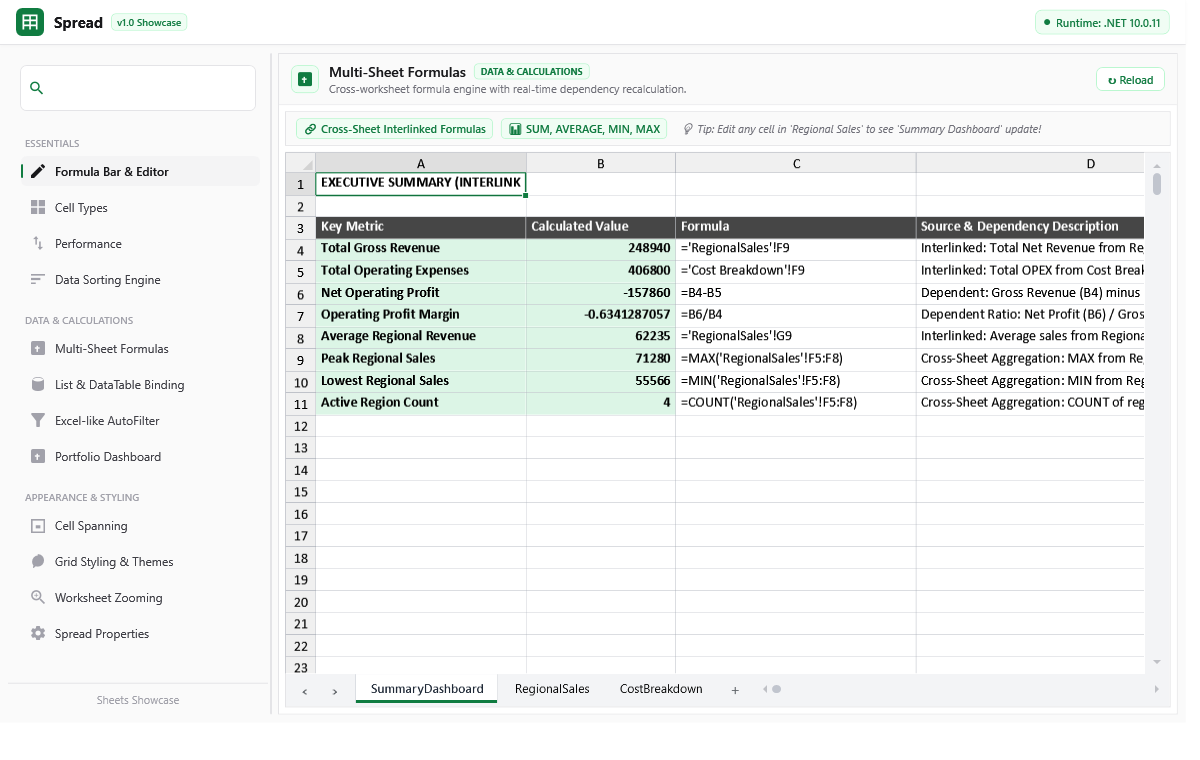Click the Cross-Sheet Interlinked Formulas chip
1200x760 pixels.
394,129
